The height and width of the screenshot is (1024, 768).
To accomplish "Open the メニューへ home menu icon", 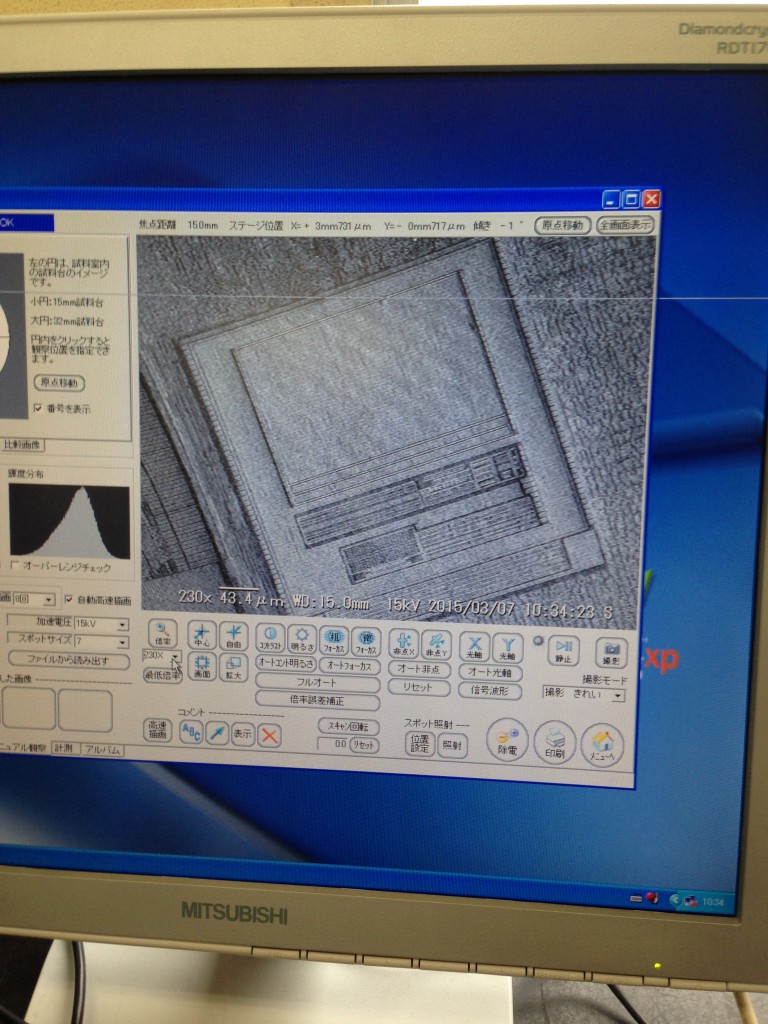I will 602,746.
